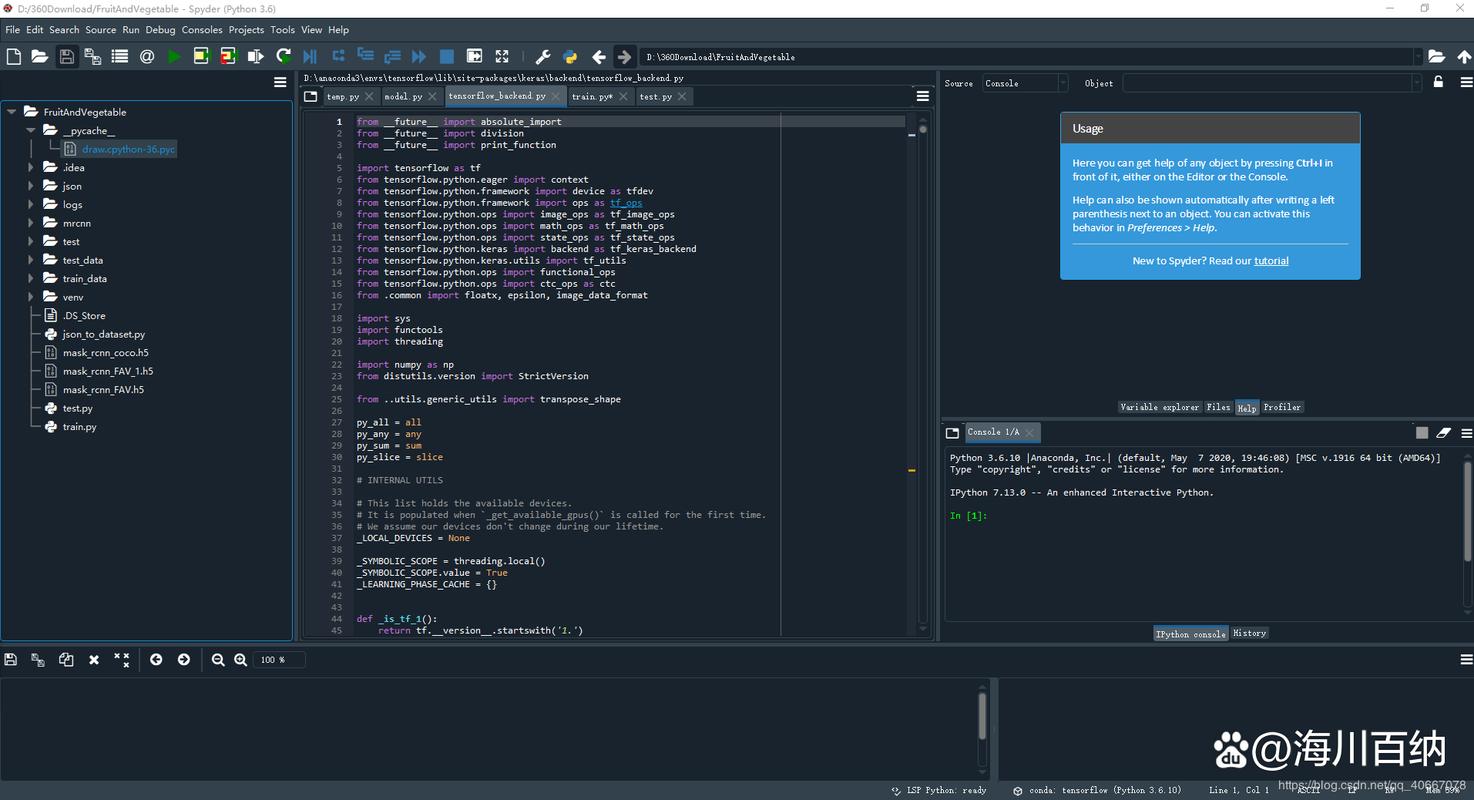Screen dimensions: 1474x800
Task: Stop the kernel with the console stop square
Action: pyautogui.click(x=1421, y=433)
